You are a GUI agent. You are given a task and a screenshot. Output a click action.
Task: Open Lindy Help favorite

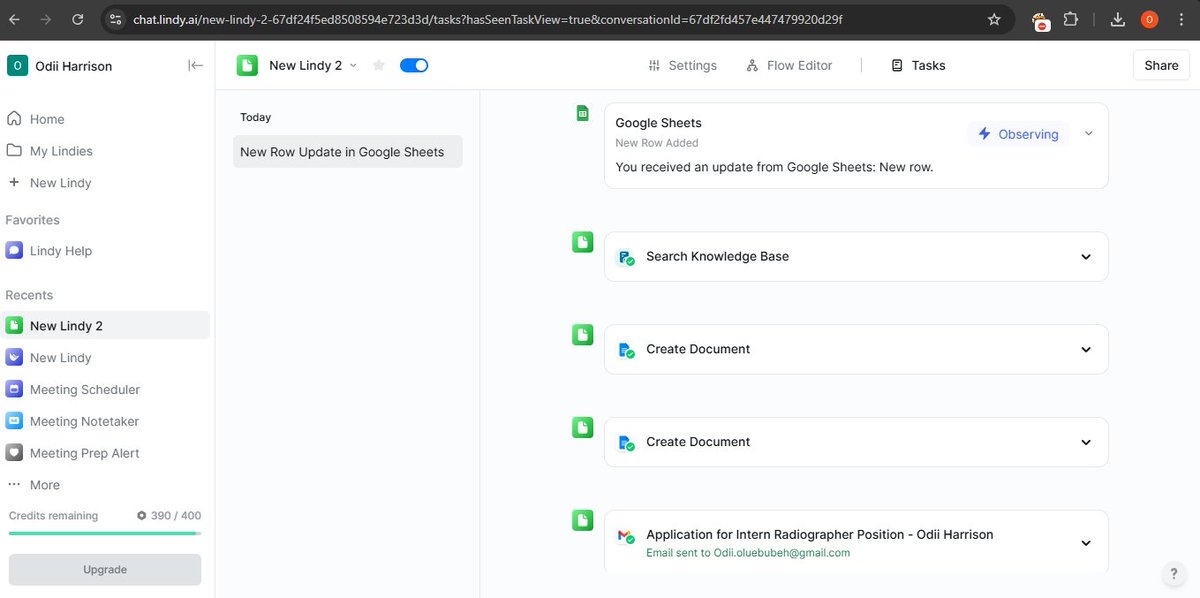pos(60,251)
